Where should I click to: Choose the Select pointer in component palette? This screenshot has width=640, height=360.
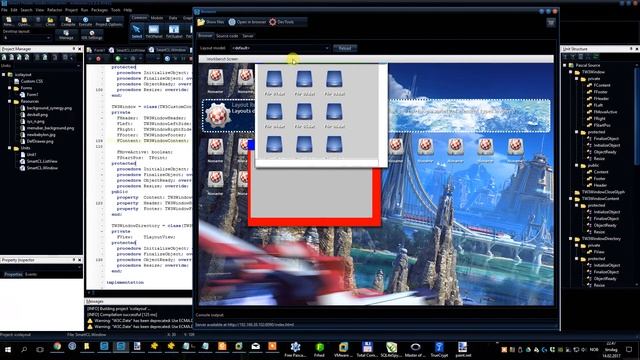click(x=137, y=31)
